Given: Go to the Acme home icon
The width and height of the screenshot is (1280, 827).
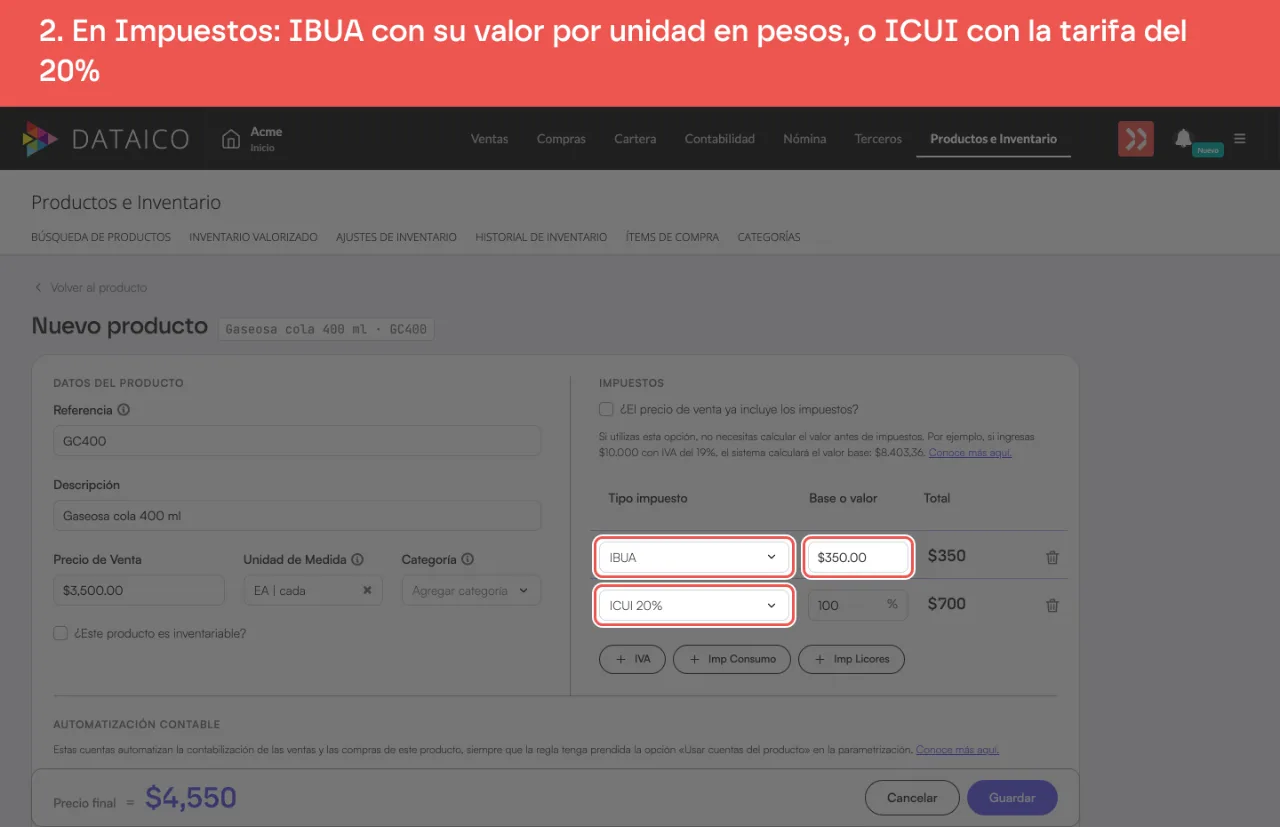Looking at the screenshot, I should click(x=231, y=139).
